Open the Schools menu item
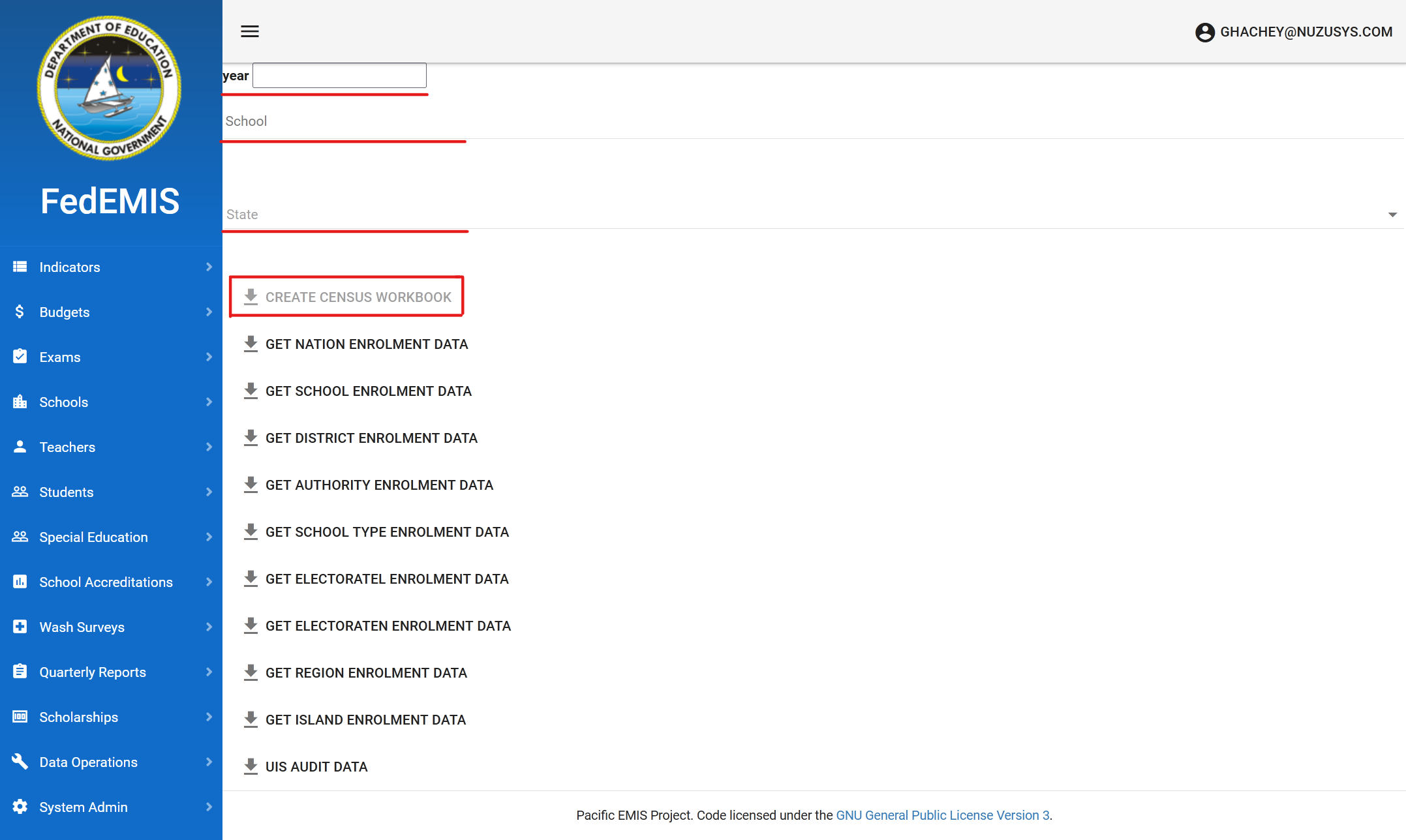1406x840 pixels. (63, 402)
